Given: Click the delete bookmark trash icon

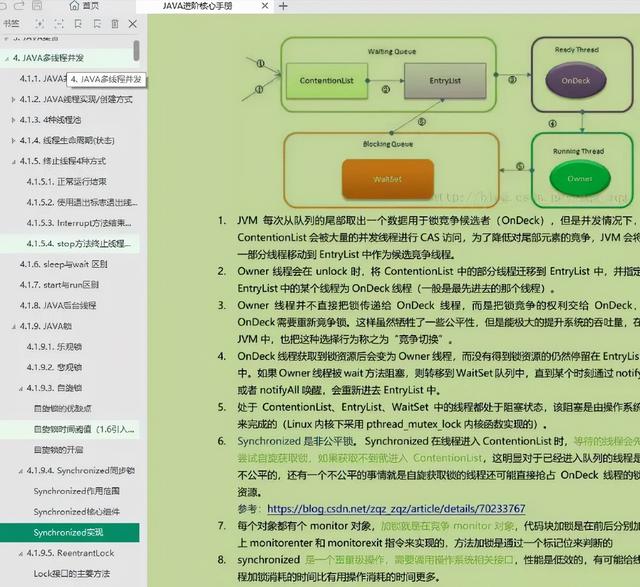Looking at the screenshot, I should 115,24.
